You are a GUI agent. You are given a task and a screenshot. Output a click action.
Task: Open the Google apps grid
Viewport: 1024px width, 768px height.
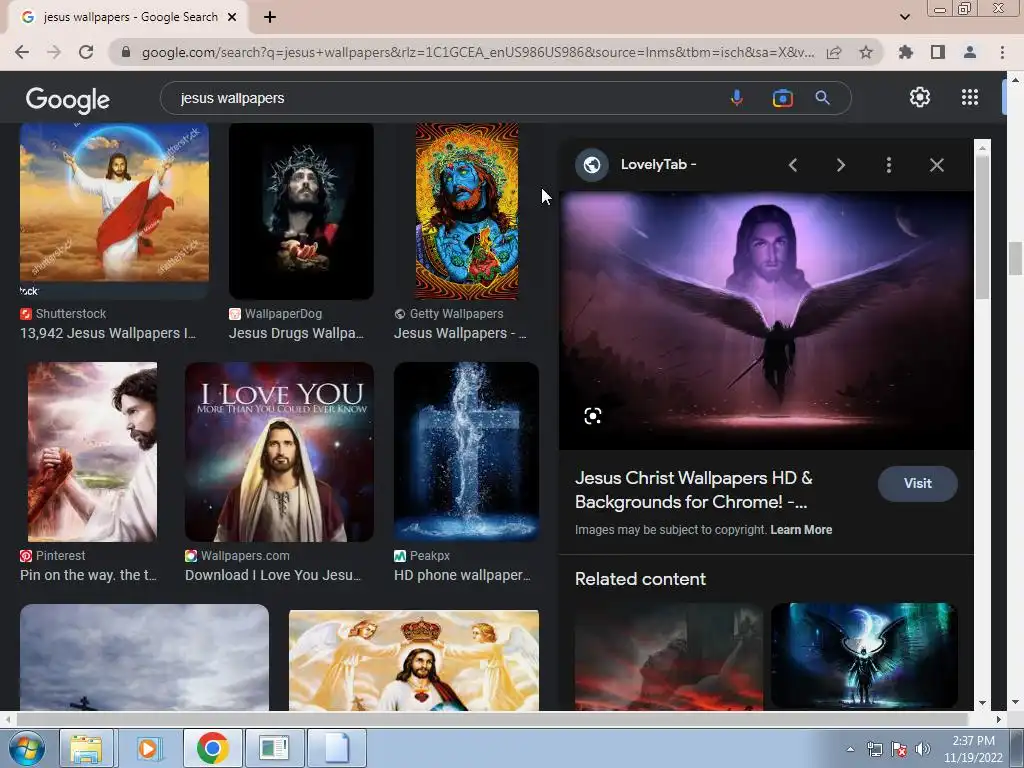(x=970, y=97)
